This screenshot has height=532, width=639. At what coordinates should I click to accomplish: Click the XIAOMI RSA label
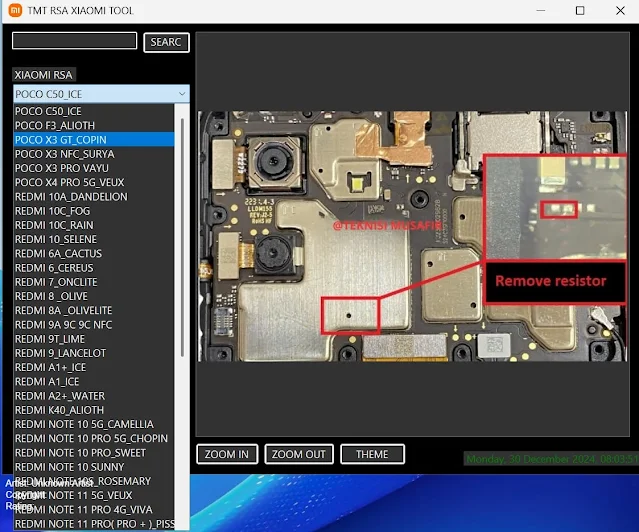(x=44, y=75)
